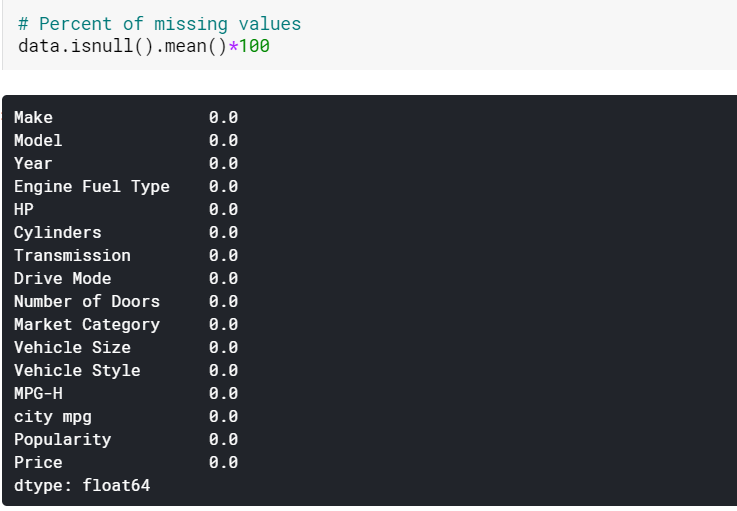The width and height of the screenshot is (737, 511).
Task: Click the 'Transmission' row label
Action: (x=72, y=256)
